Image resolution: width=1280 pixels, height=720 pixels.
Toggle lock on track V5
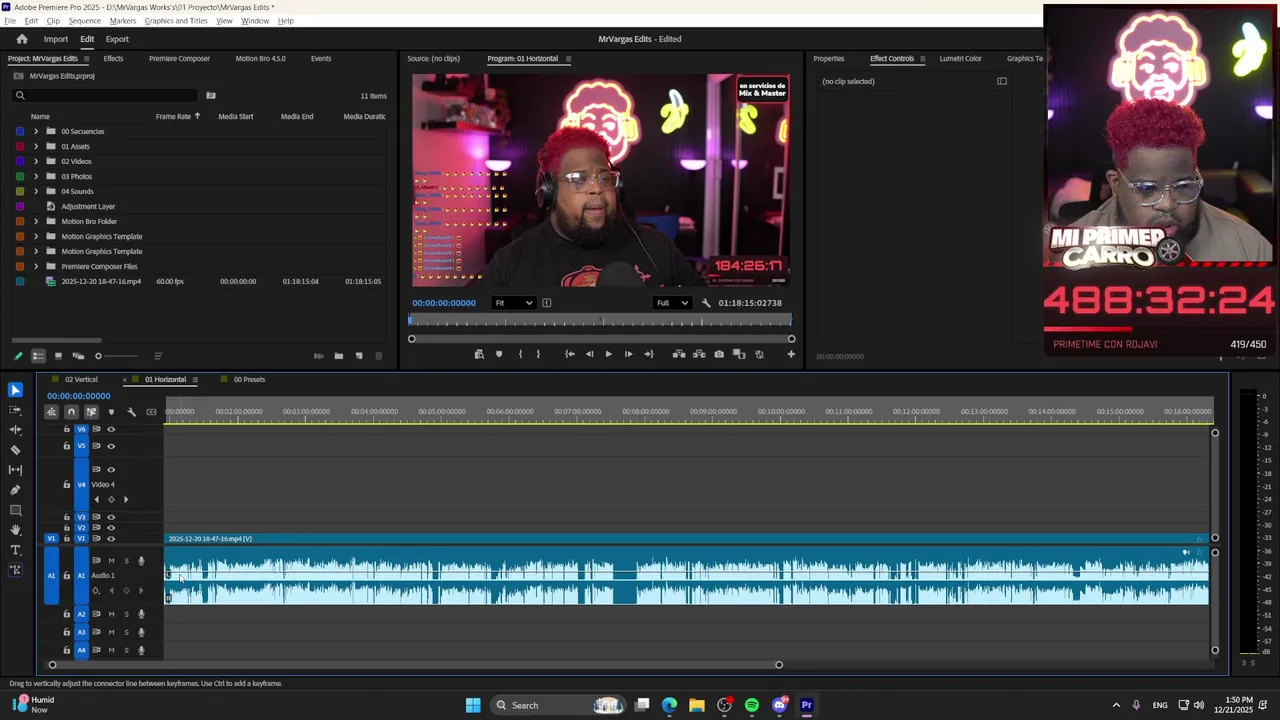coord(67,446)
